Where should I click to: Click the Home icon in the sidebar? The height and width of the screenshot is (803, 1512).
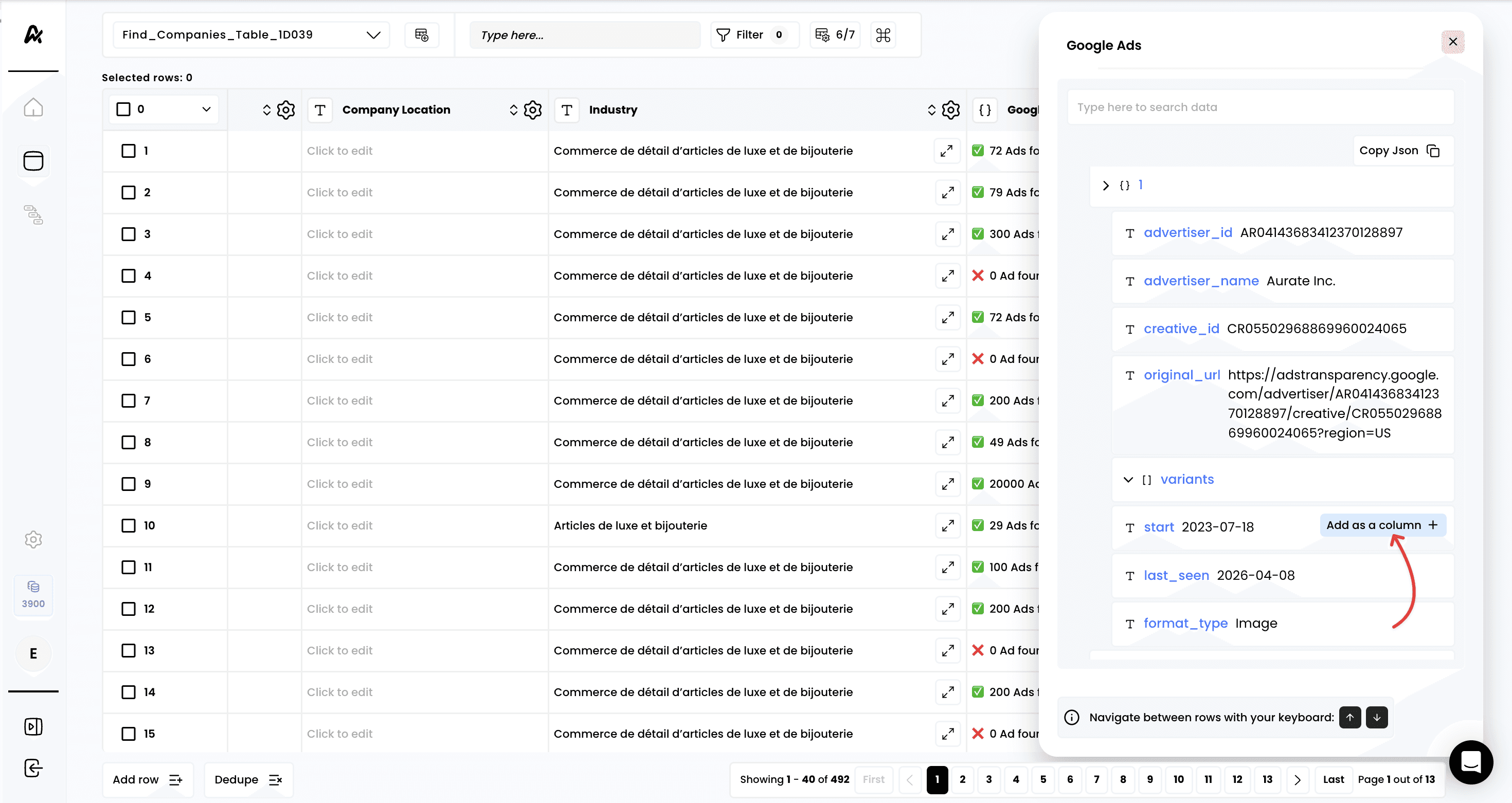click(x=33, y=107)
